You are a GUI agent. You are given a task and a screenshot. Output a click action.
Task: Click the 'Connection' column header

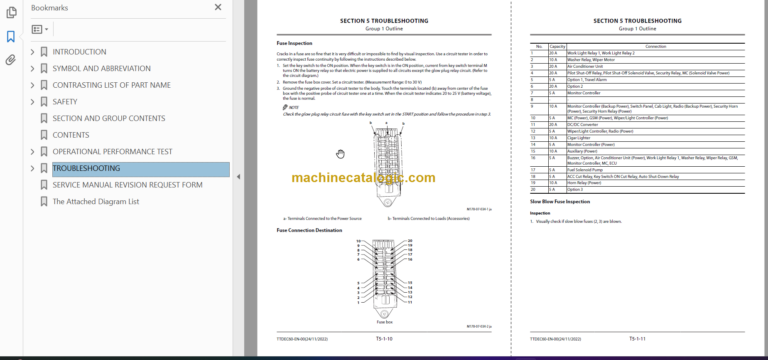(x=655, y=47)
